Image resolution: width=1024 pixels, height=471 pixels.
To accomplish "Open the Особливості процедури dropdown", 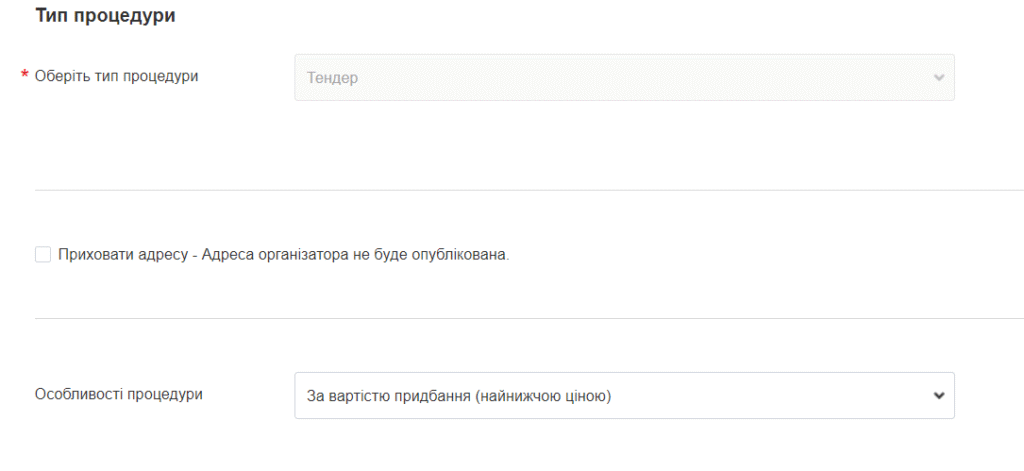I will (624, 396).
